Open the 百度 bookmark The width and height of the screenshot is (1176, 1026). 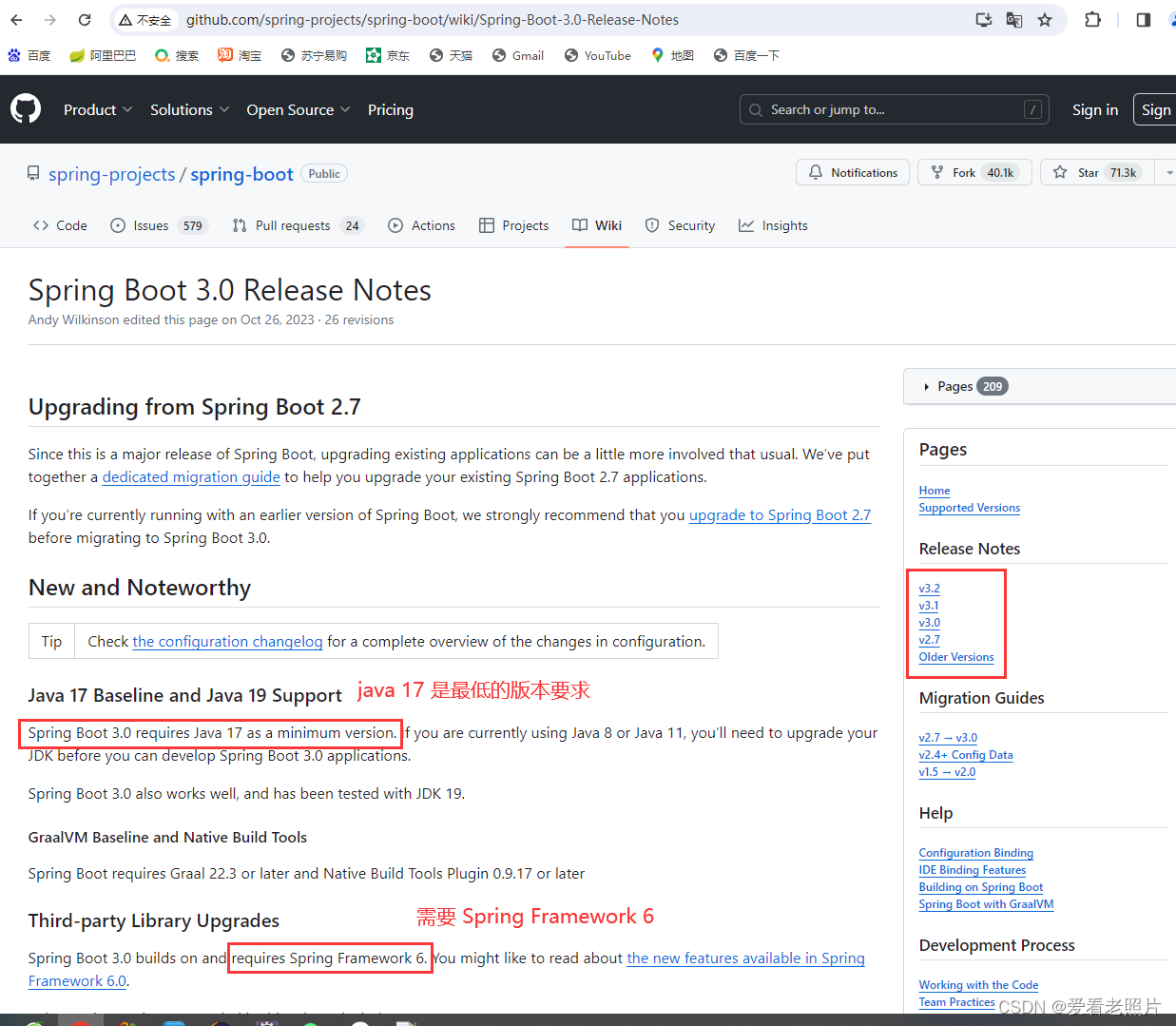[29, 55]
